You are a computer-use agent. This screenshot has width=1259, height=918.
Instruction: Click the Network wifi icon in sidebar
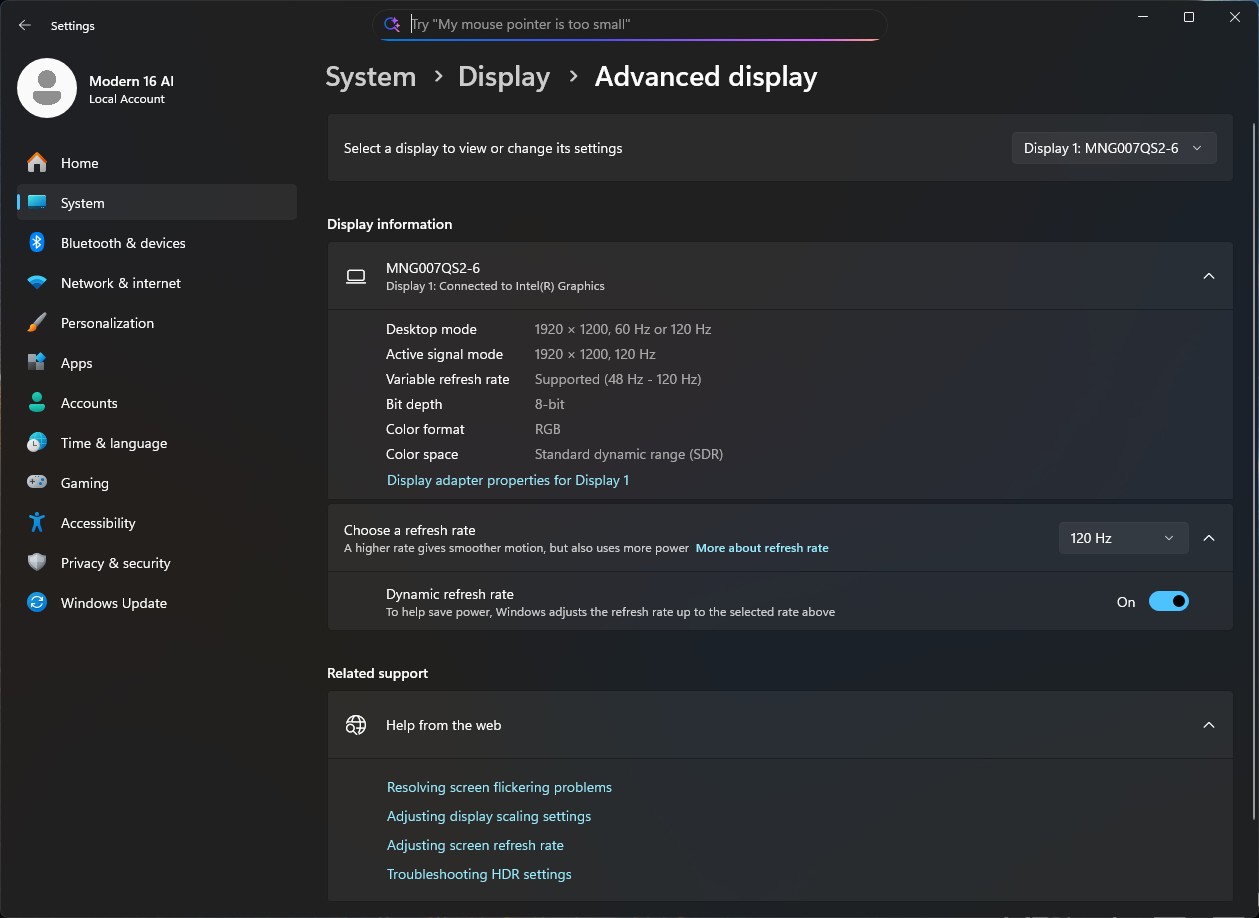tap(37, 283)
